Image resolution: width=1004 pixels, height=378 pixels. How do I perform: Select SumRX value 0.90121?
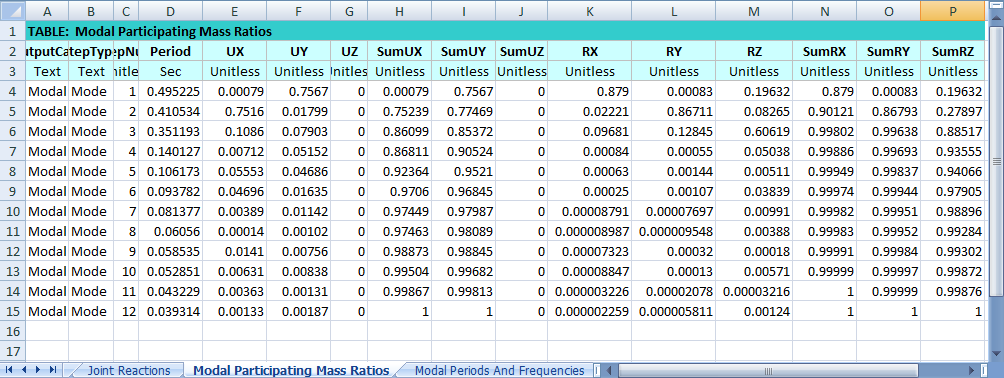[x=825, y=111]
